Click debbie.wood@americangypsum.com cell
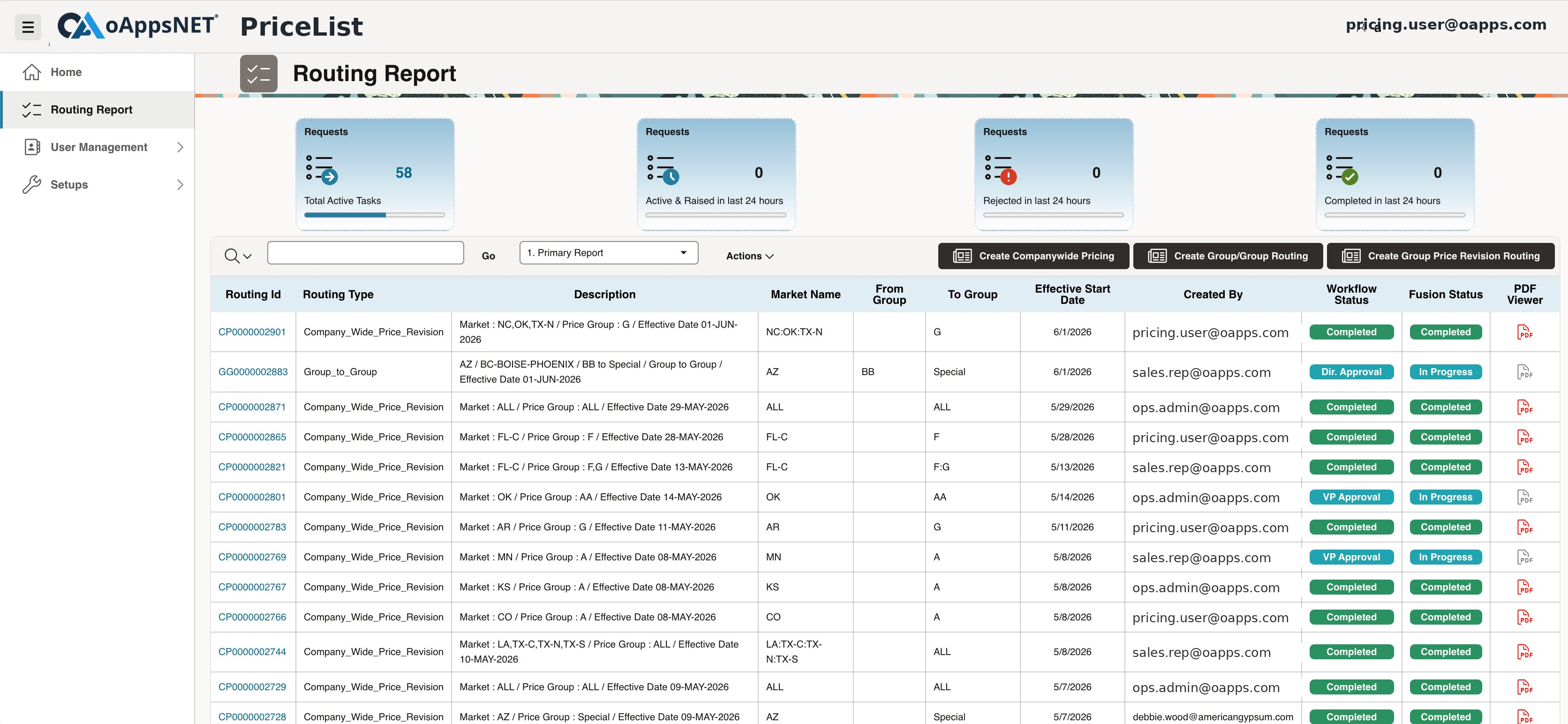The width and height of the screenshot is (1568, 724). click(x=1213, y=716)
